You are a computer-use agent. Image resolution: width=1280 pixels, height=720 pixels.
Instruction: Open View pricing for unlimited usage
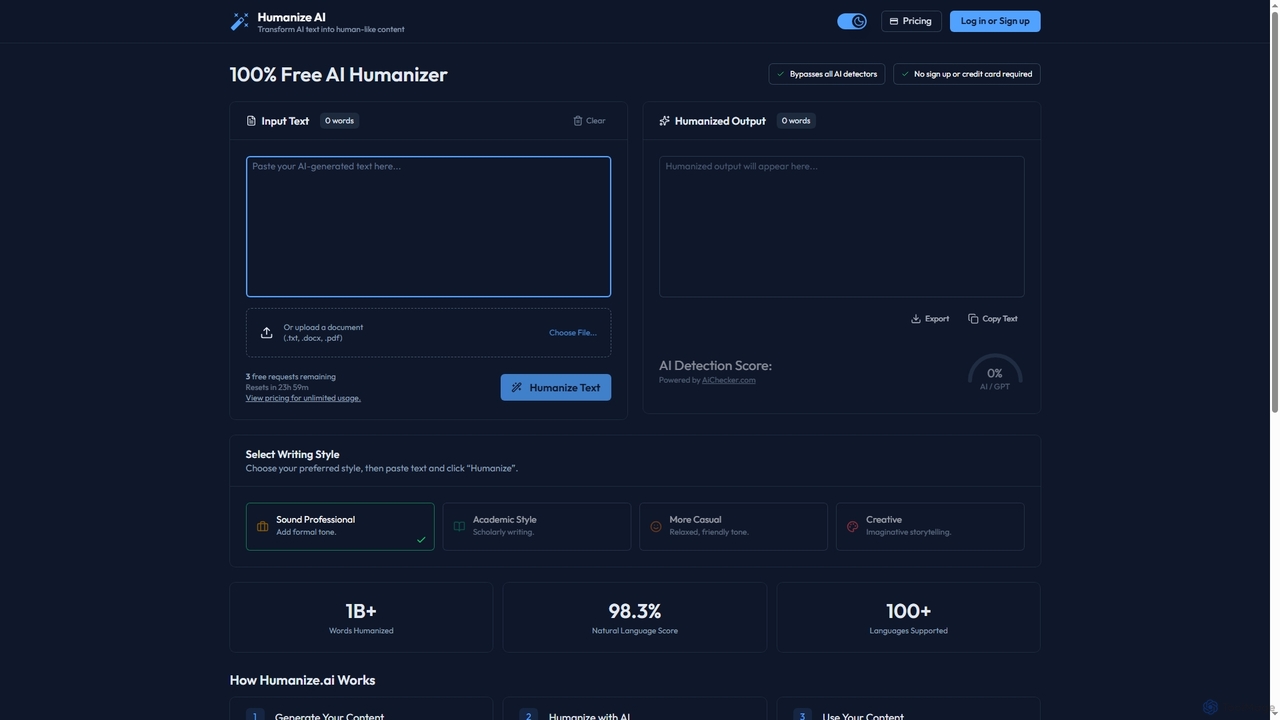(x=303, y=398)
